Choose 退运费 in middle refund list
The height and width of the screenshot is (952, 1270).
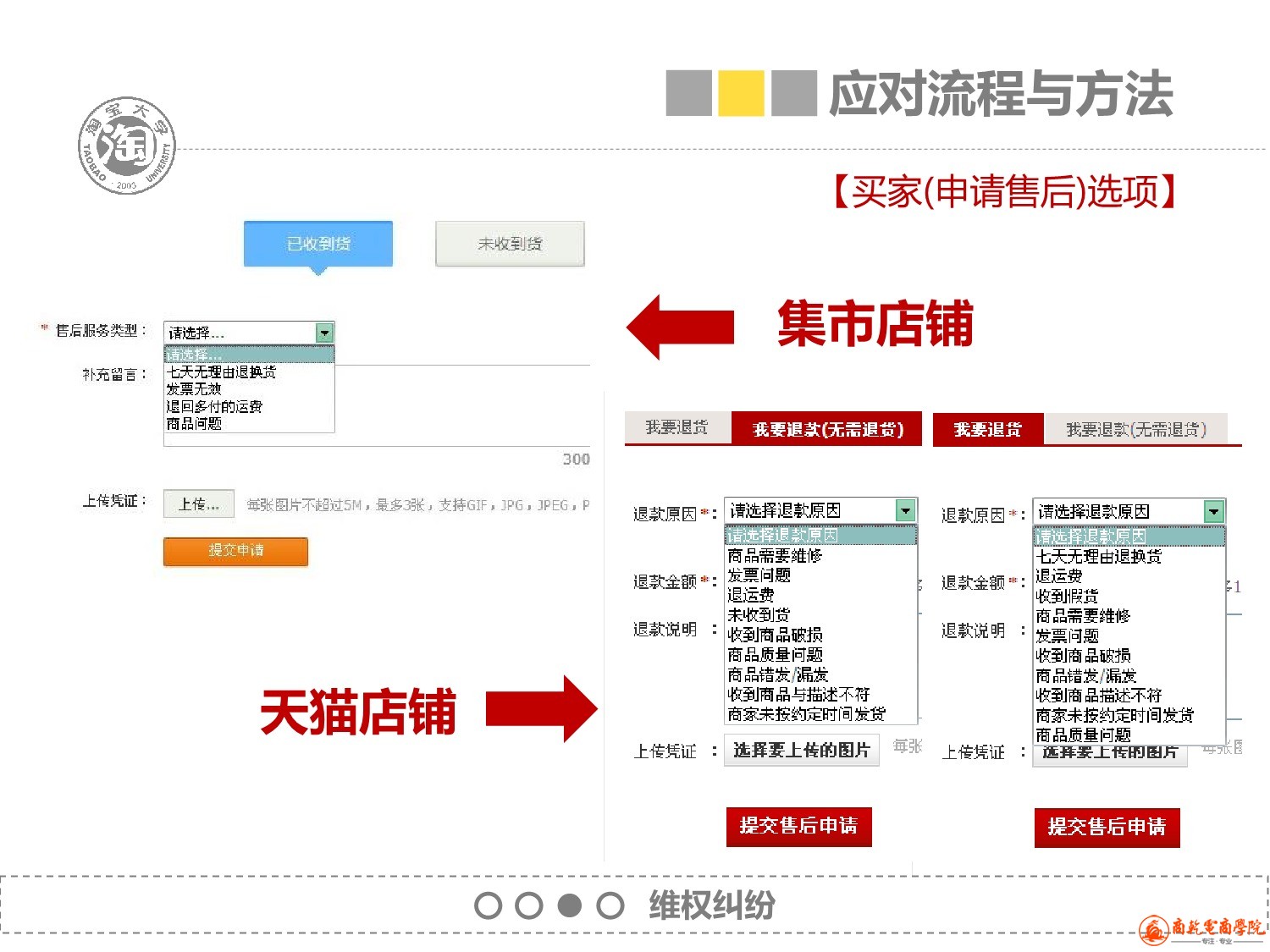820,595
